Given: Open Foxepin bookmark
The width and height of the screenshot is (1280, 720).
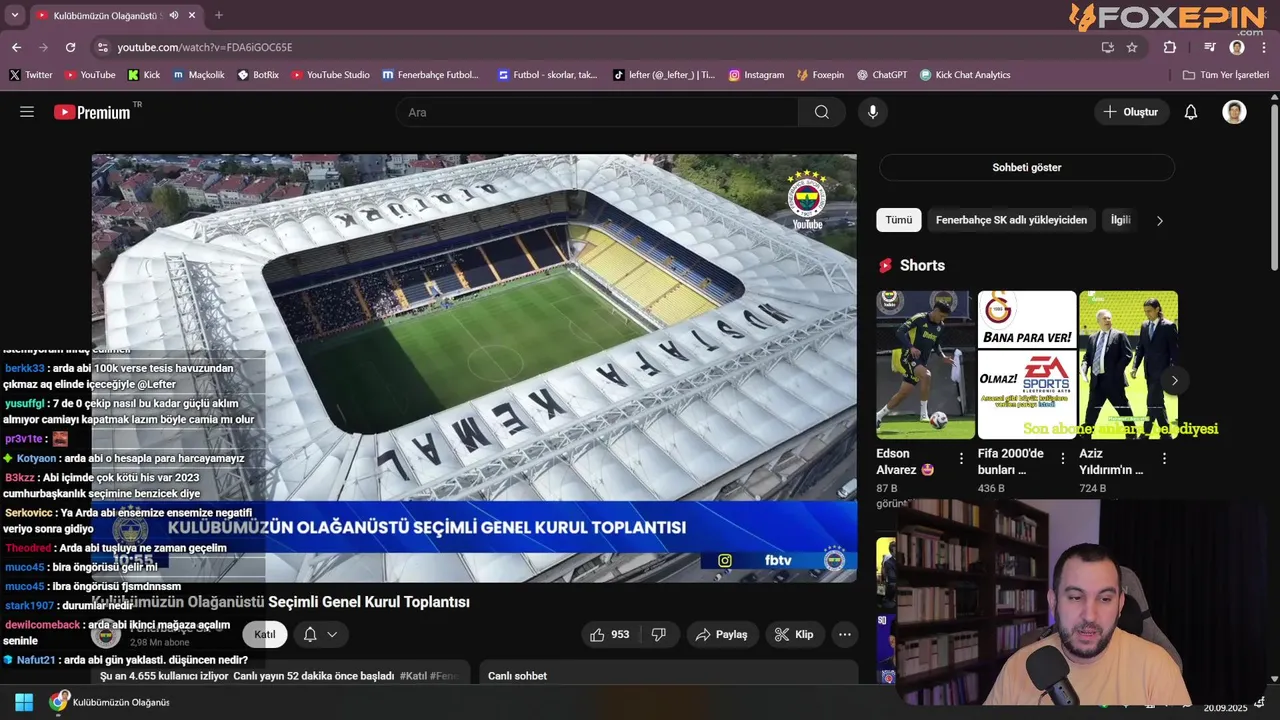Looking at the screenshot, I should (820, 75).
